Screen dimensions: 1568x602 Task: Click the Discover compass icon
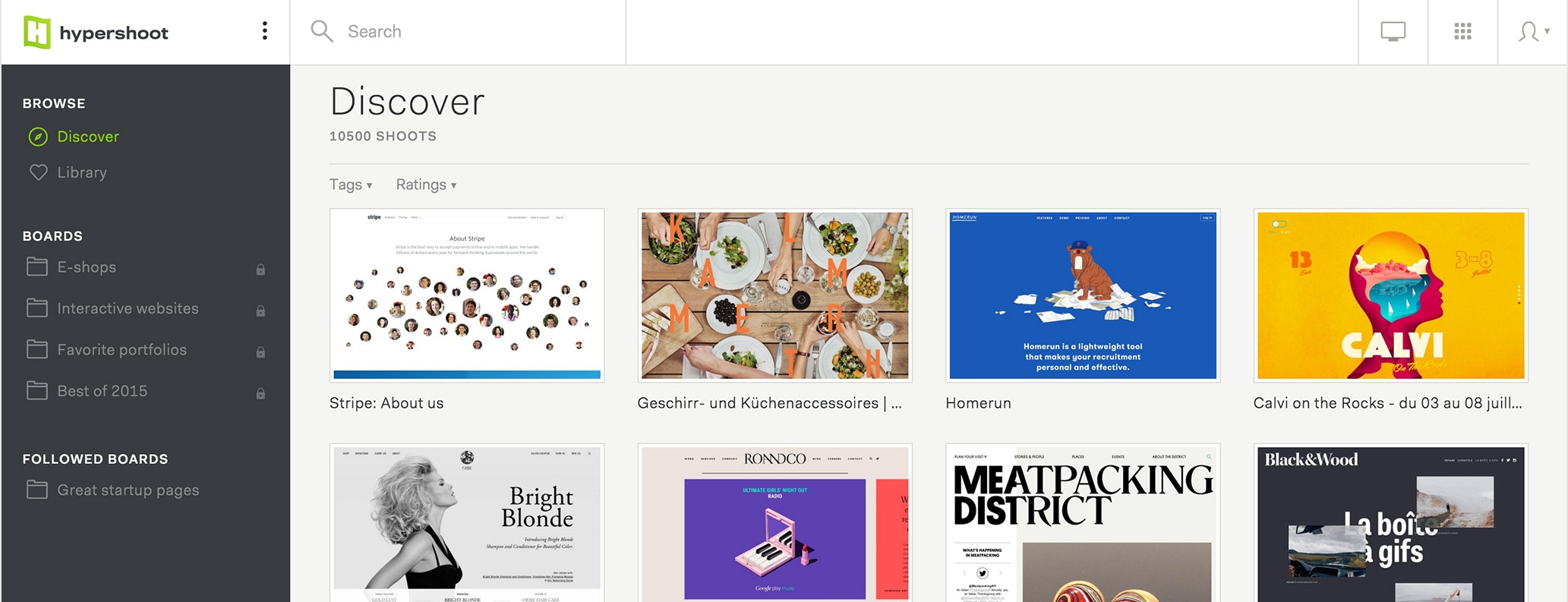click(x=38, y=137)
